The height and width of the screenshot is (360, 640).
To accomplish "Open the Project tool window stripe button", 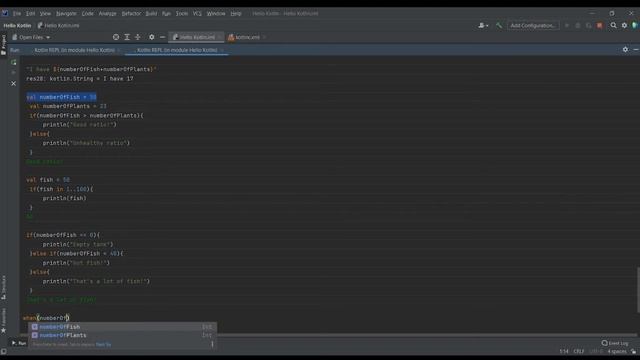I will click(x=4, y=44).
